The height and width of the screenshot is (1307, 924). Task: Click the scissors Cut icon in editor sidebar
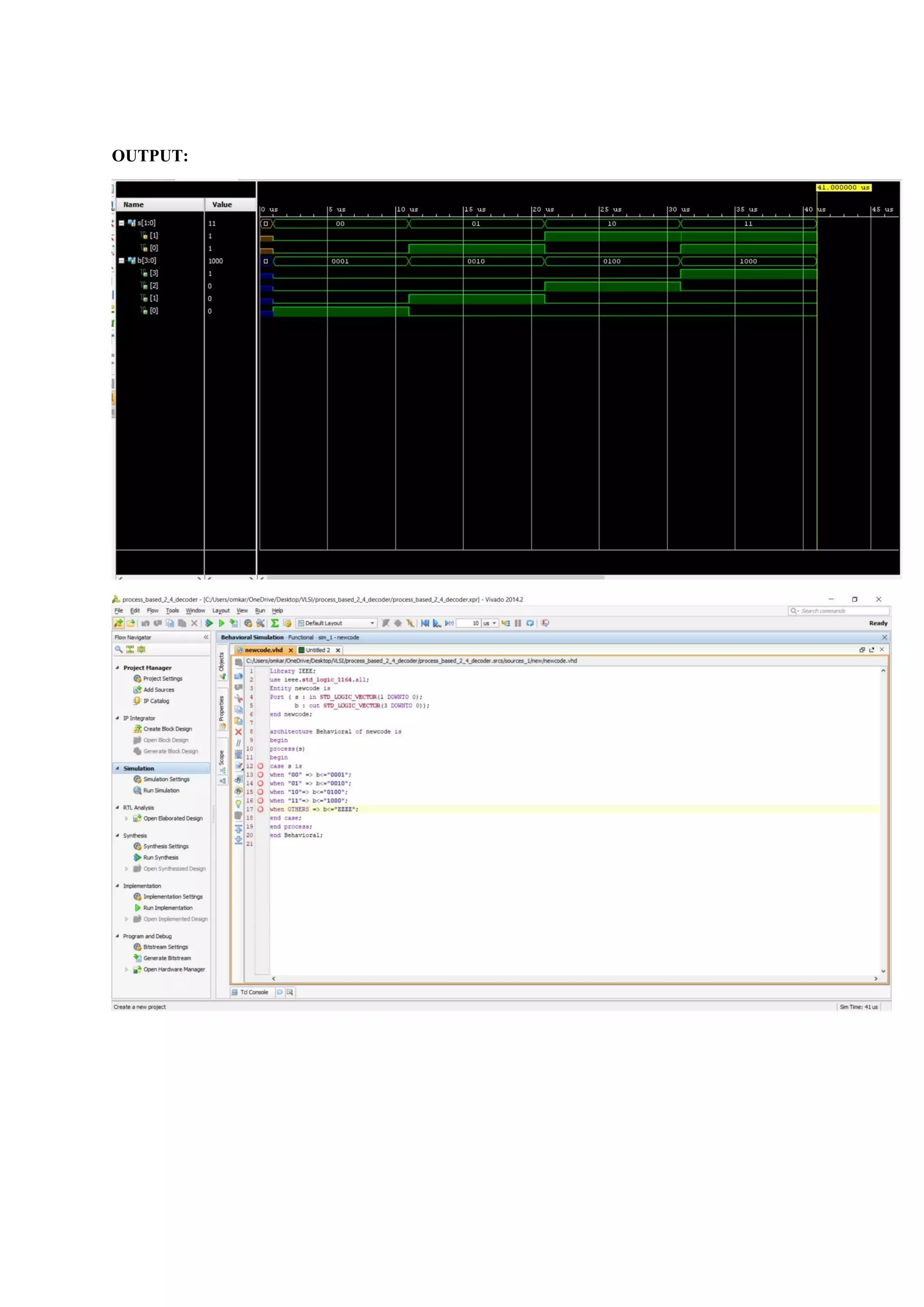(238, 699)
